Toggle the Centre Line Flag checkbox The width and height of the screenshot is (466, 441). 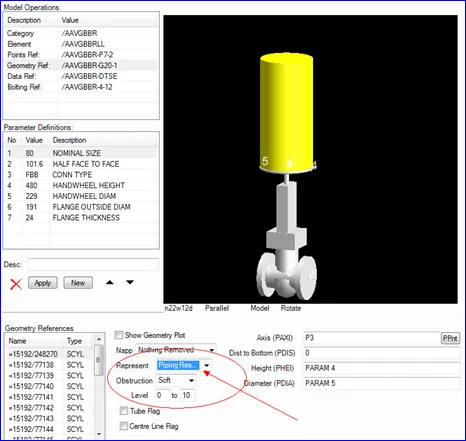124,426
